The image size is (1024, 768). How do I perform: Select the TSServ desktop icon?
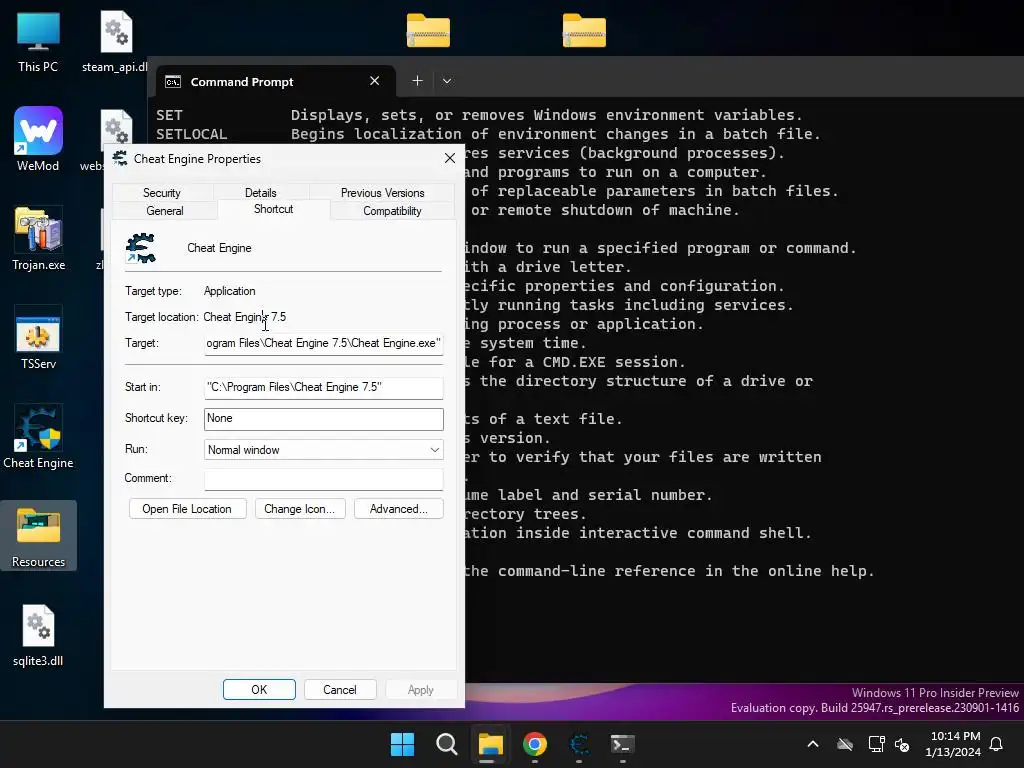tap(38, 338)
